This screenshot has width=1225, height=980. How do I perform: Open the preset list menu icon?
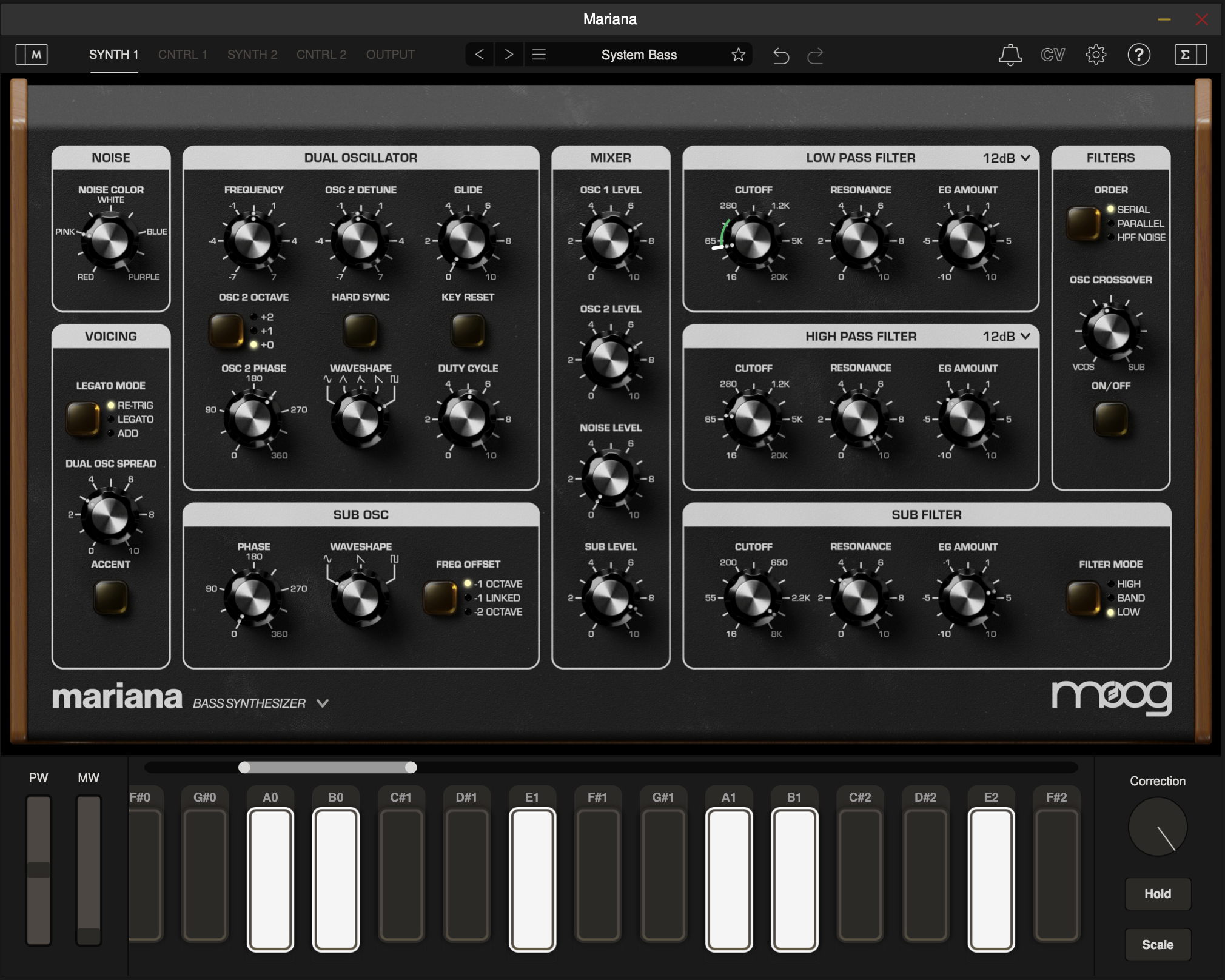click(x=539, y=55)
